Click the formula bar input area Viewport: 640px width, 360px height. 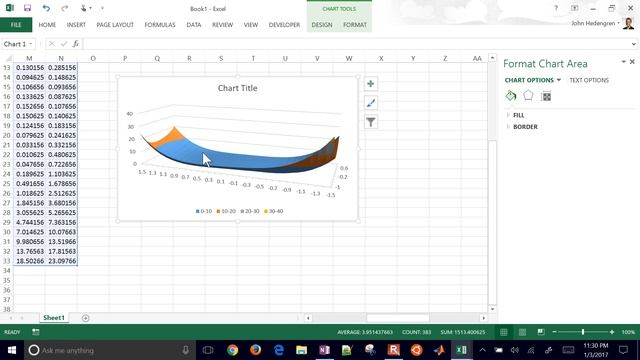355,44
